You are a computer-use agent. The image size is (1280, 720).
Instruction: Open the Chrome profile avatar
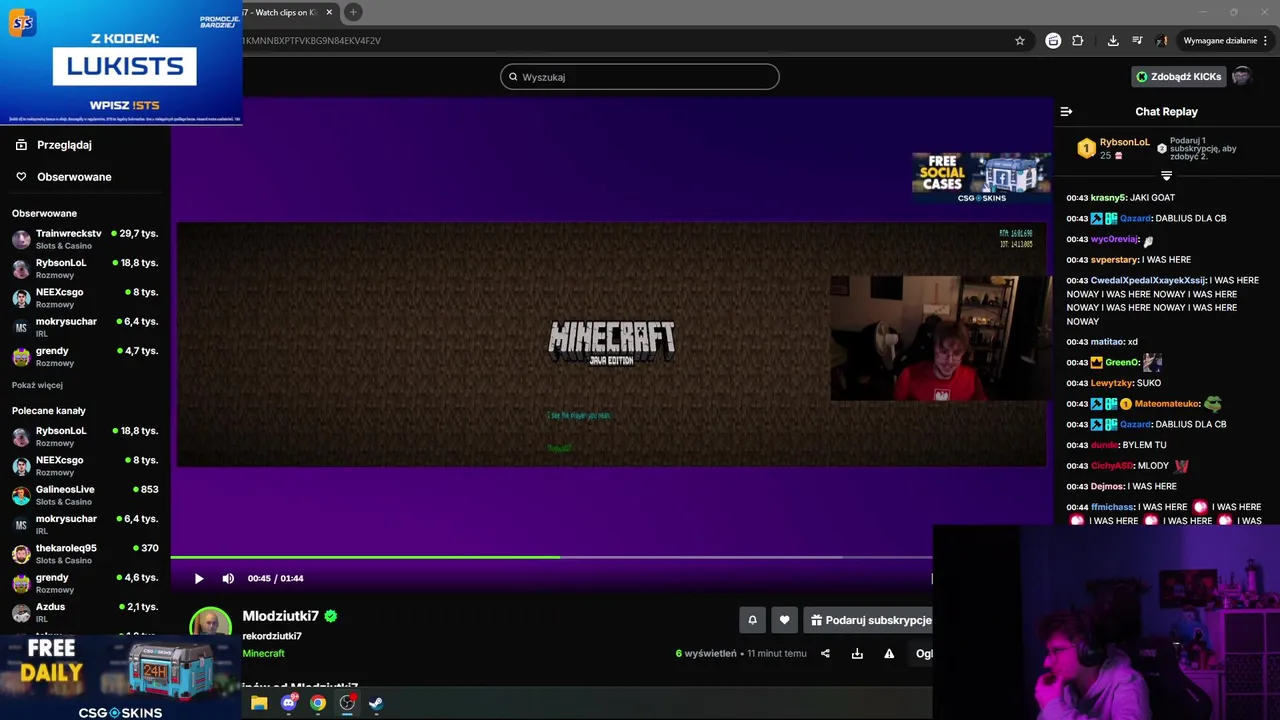(1162, 41)
